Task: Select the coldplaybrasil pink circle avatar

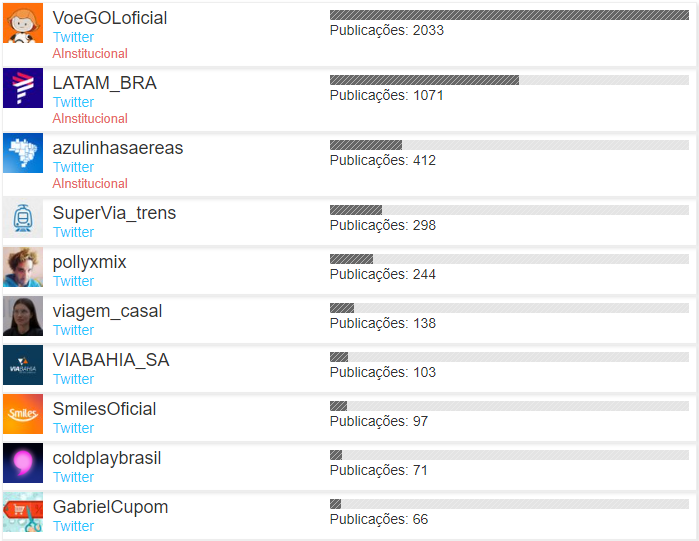Action: 23,463
